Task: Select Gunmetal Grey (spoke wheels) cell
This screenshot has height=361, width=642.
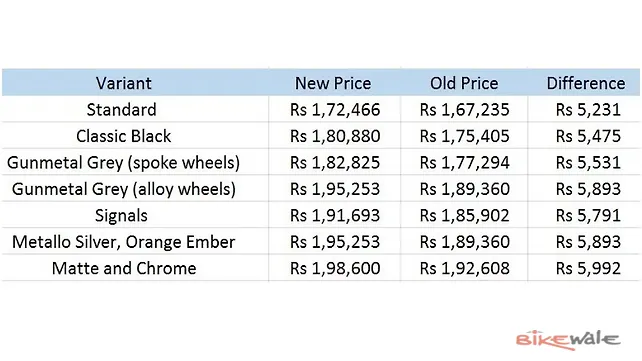Action: (x=124, y=163)
